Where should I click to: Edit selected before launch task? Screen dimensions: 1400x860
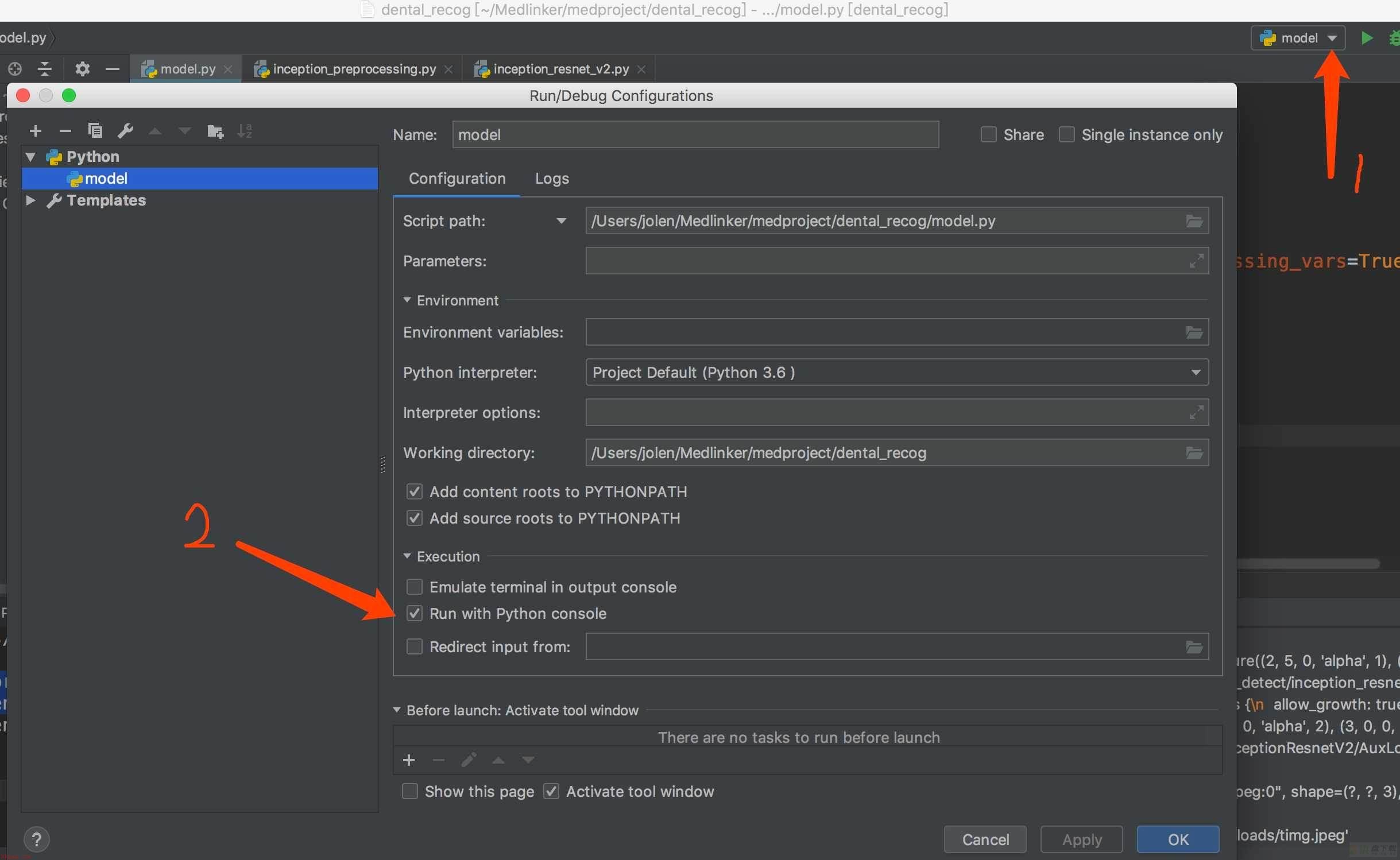[x=469, y=760]
